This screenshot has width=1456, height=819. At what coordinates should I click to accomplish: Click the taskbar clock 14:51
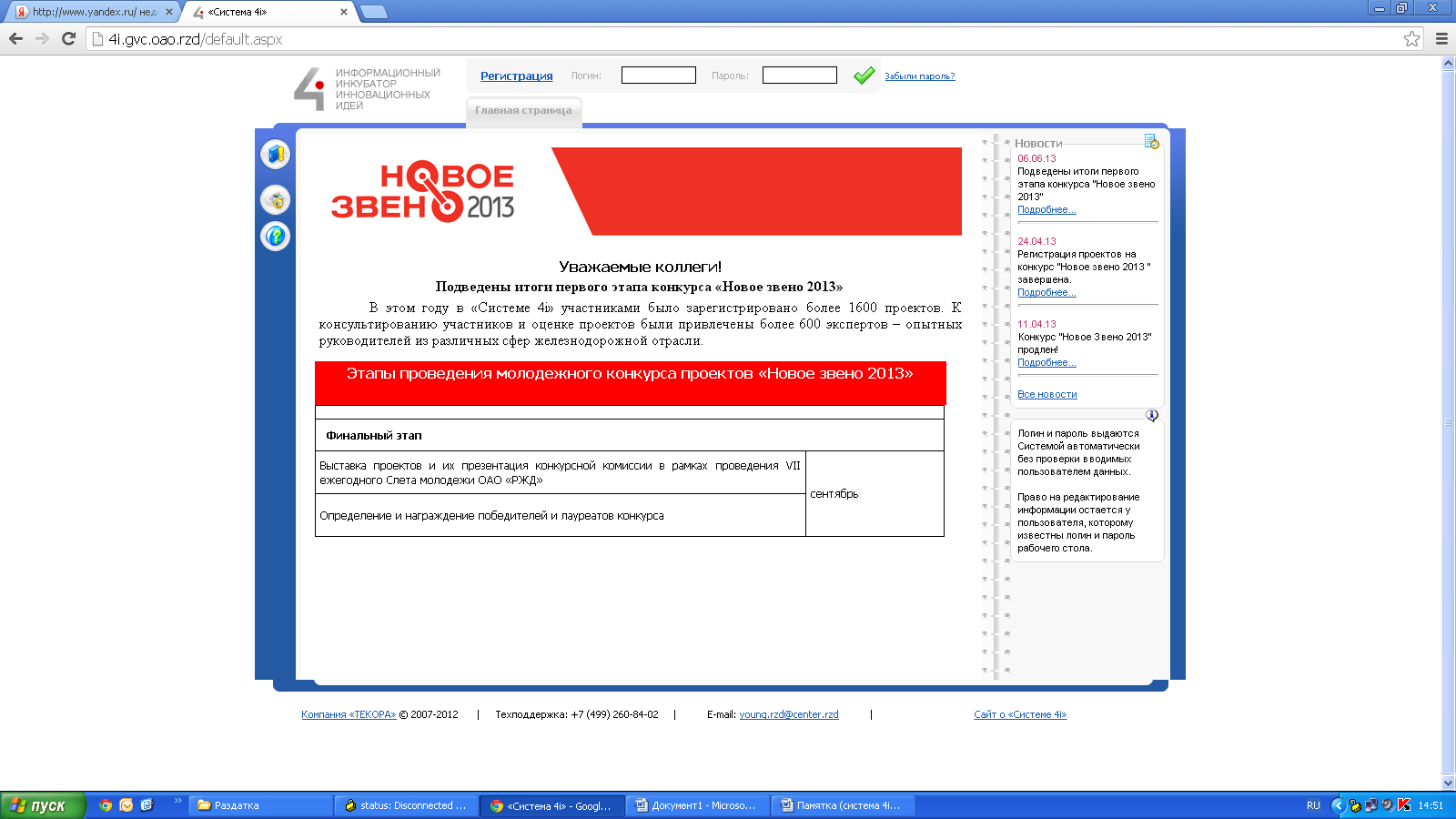(1431, 805)
